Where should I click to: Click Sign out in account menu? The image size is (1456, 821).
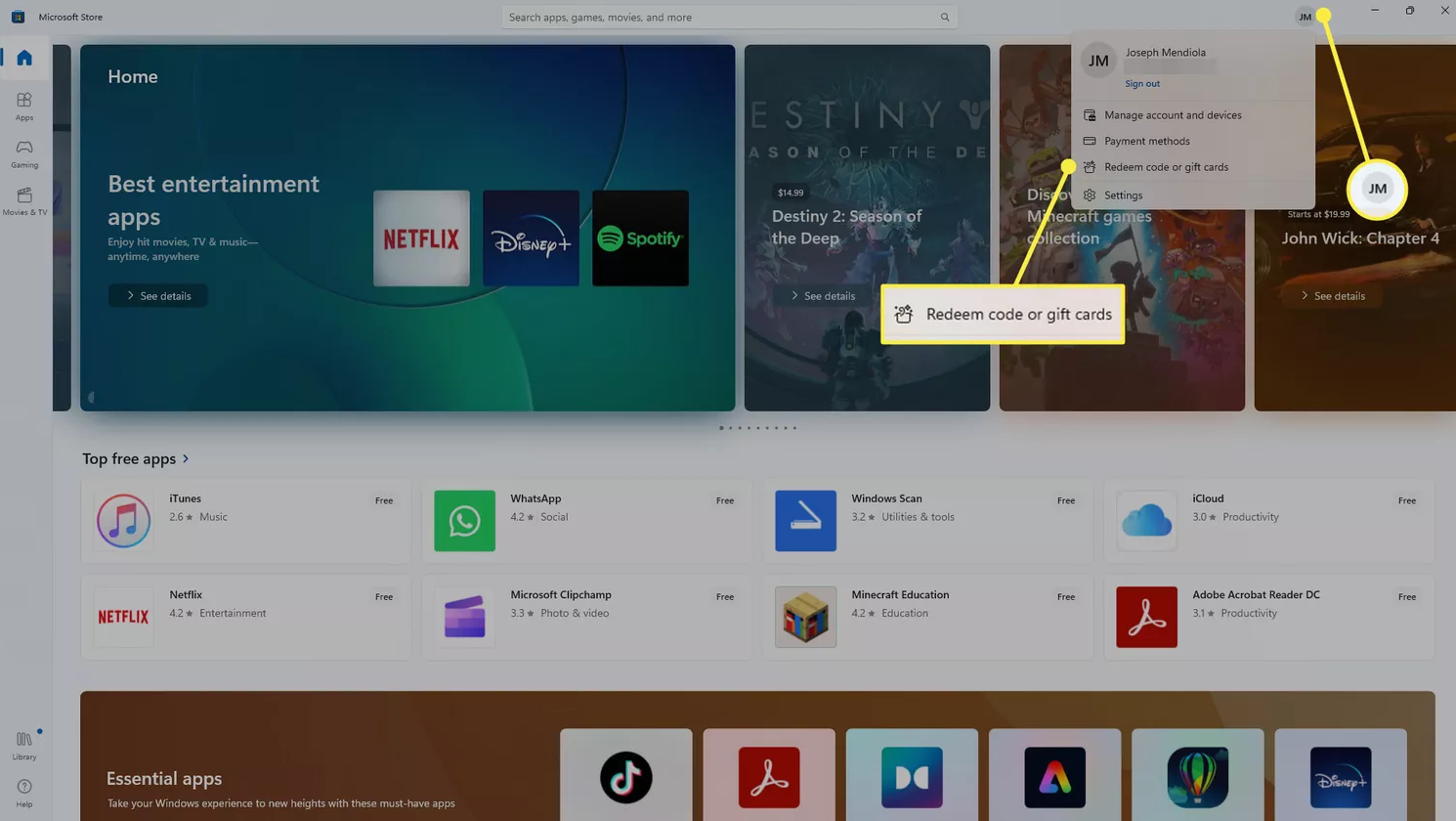tap(1142, 84)
